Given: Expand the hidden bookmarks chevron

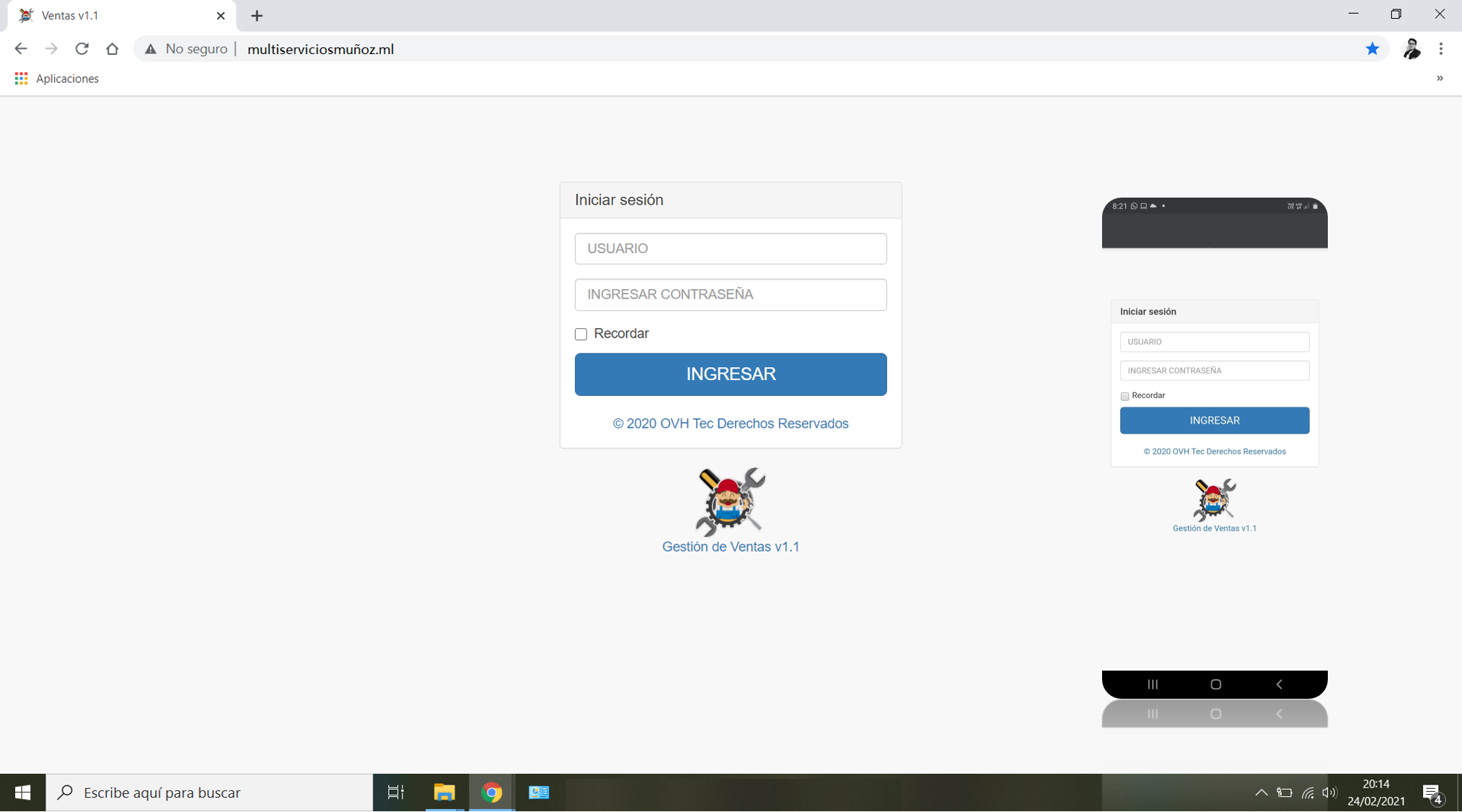Looking at the screenshot, I should [1439, 79].
